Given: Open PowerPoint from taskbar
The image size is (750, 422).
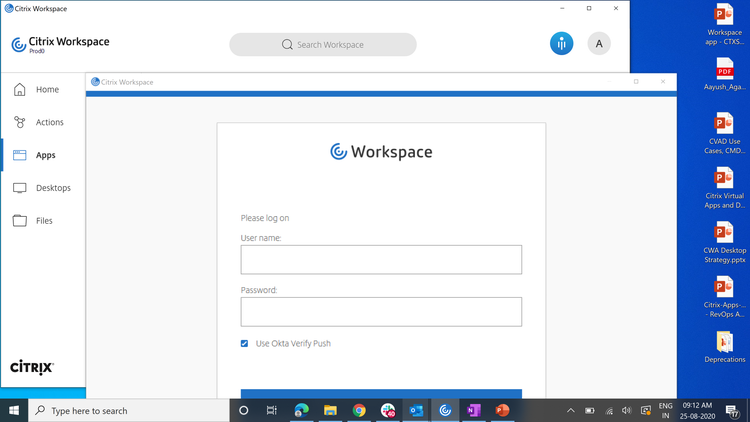Looking at the screenshot, I should pyautogui.click(x=502, y=411).
